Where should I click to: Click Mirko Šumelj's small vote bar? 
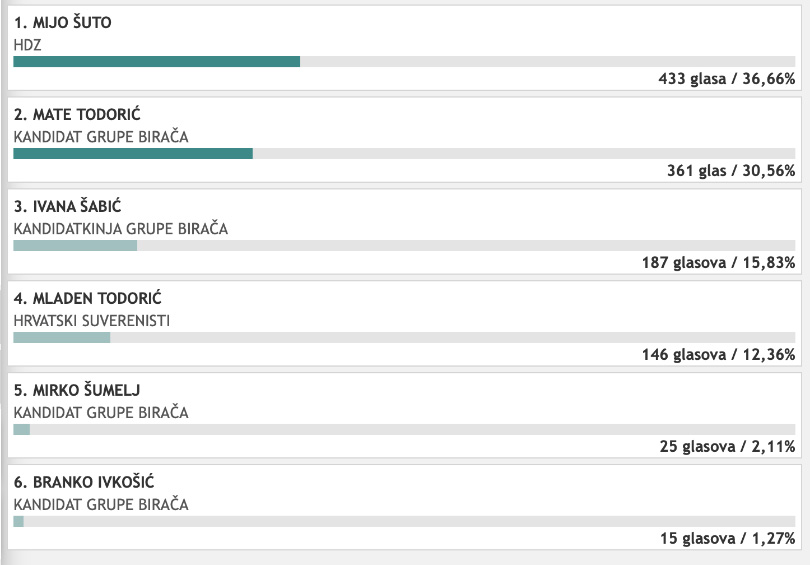click(22, 429)
